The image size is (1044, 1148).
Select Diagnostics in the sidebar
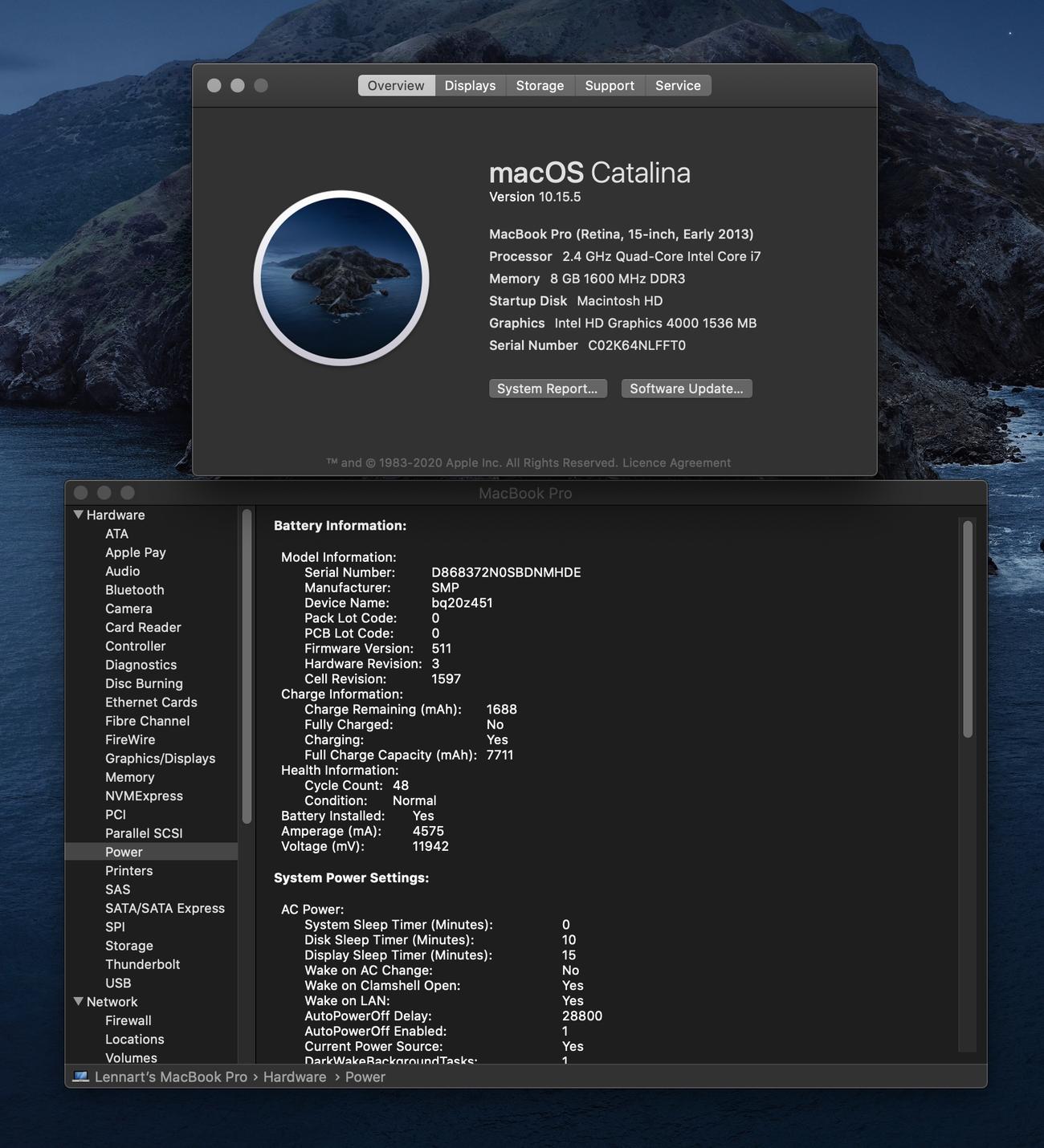click(141, 665)
